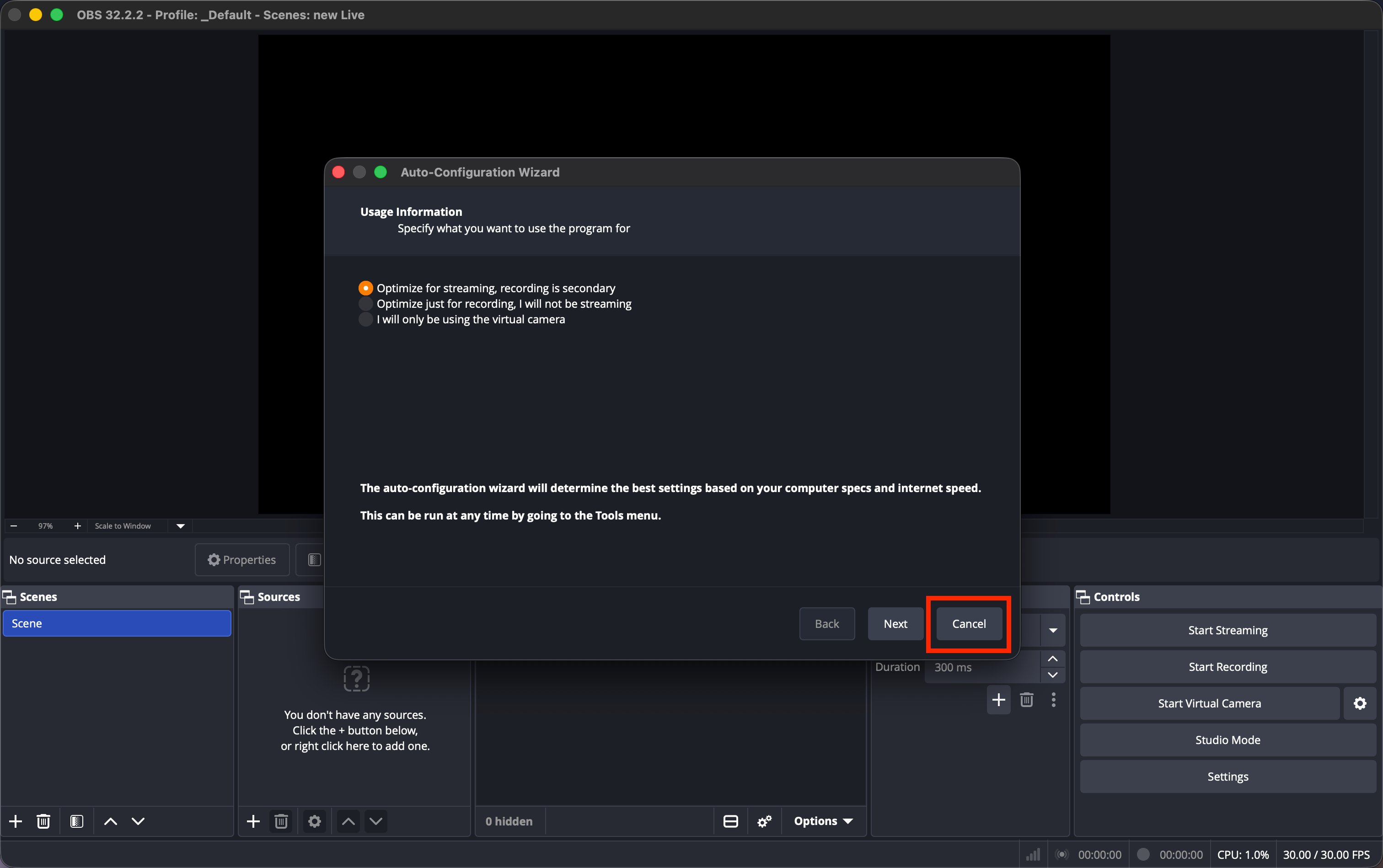
Task: Click the transition Duration field showing 300 ms
Action: pyautogui.click(x=983, y=667)
